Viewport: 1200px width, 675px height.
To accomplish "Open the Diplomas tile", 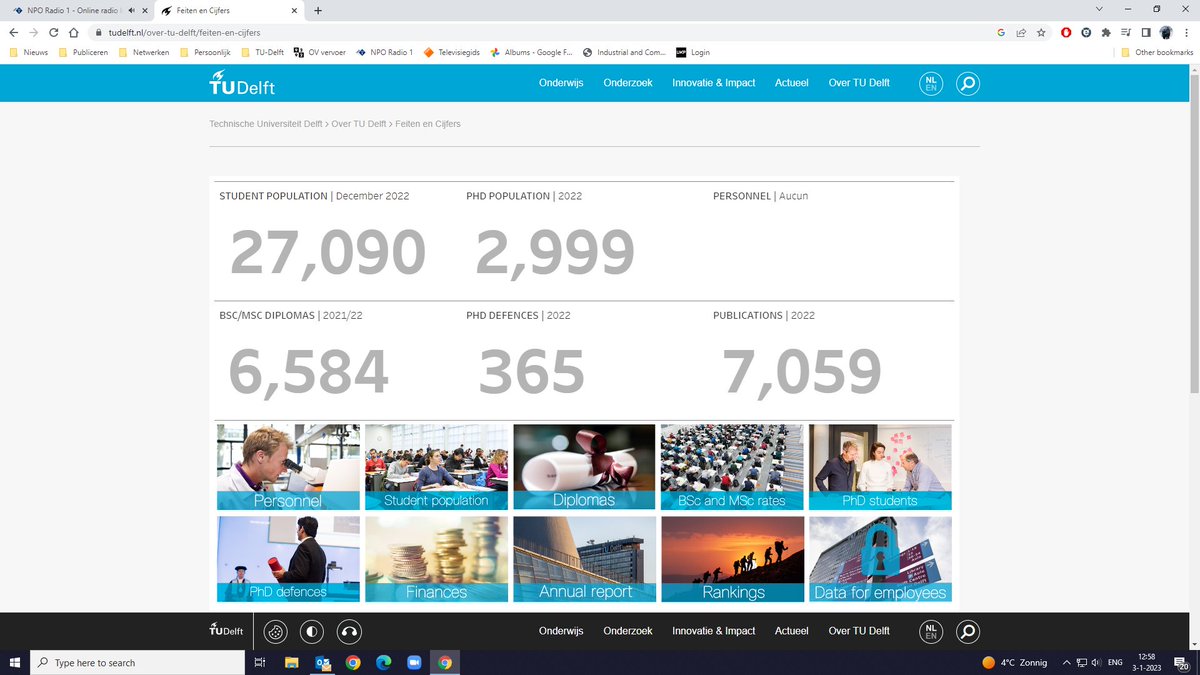I will tap(584, 467).
